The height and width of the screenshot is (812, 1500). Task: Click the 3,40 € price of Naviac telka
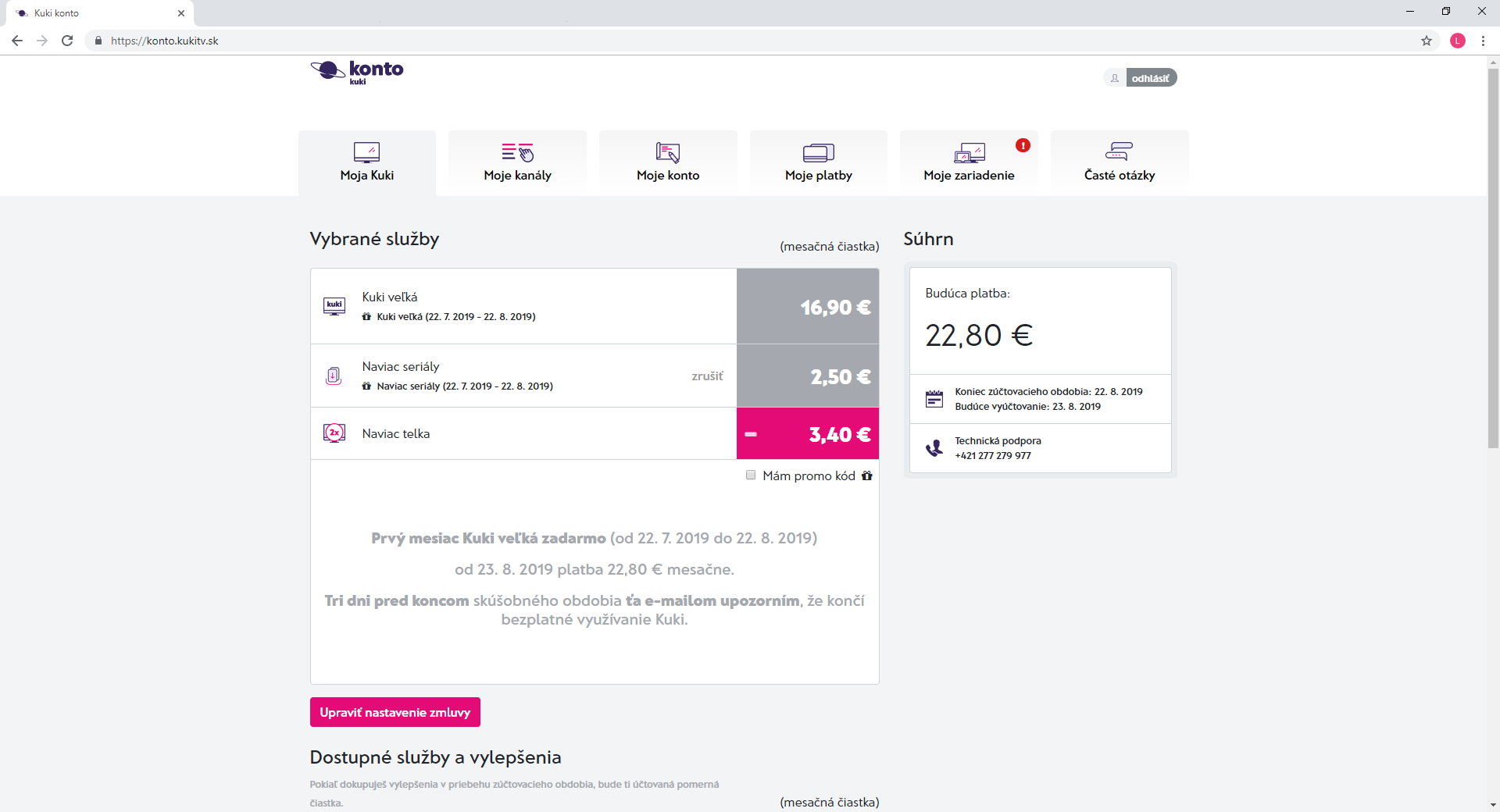[840, 435]
